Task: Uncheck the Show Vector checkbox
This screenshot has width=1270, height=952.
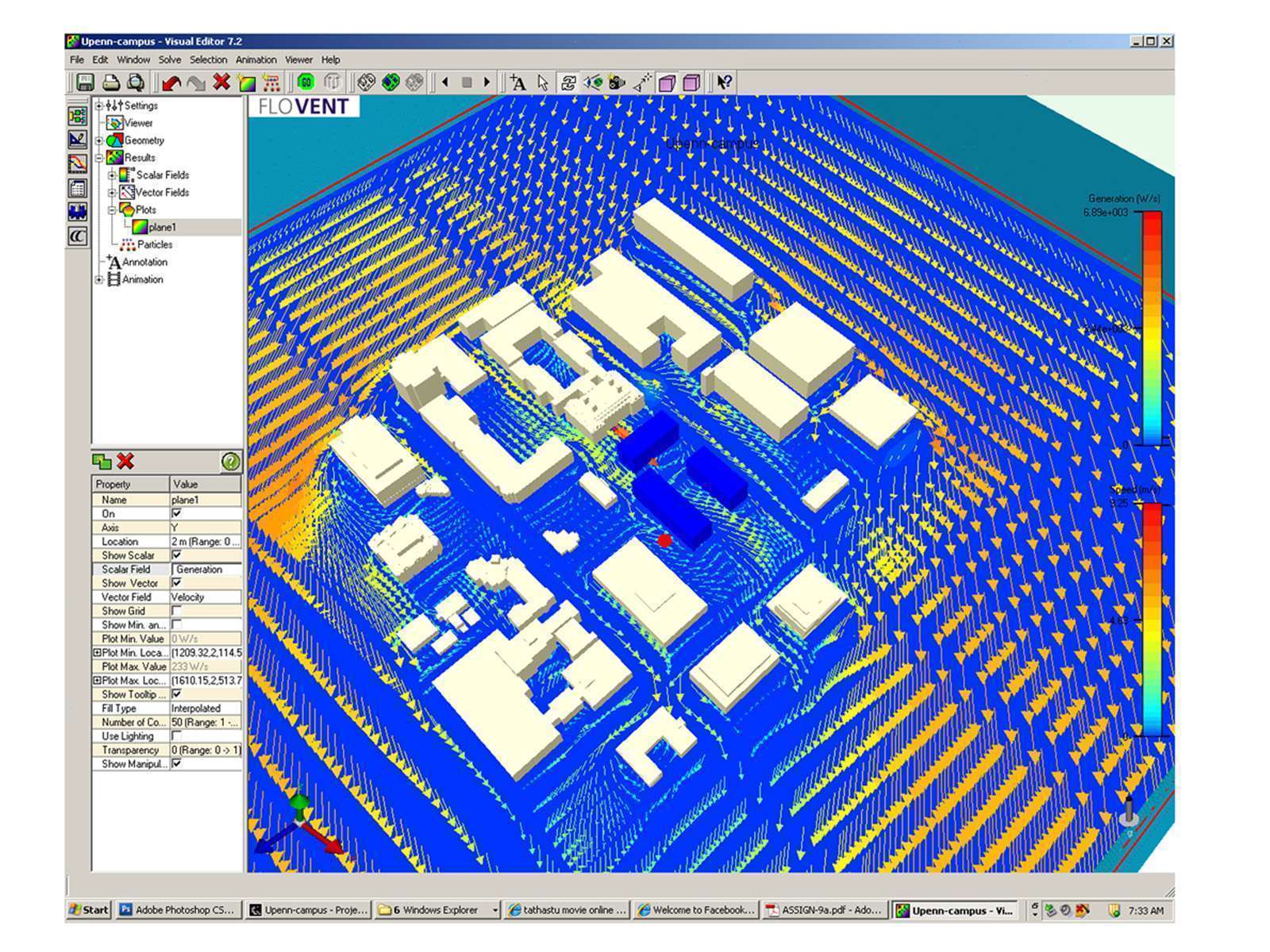Action: [176, 583]
